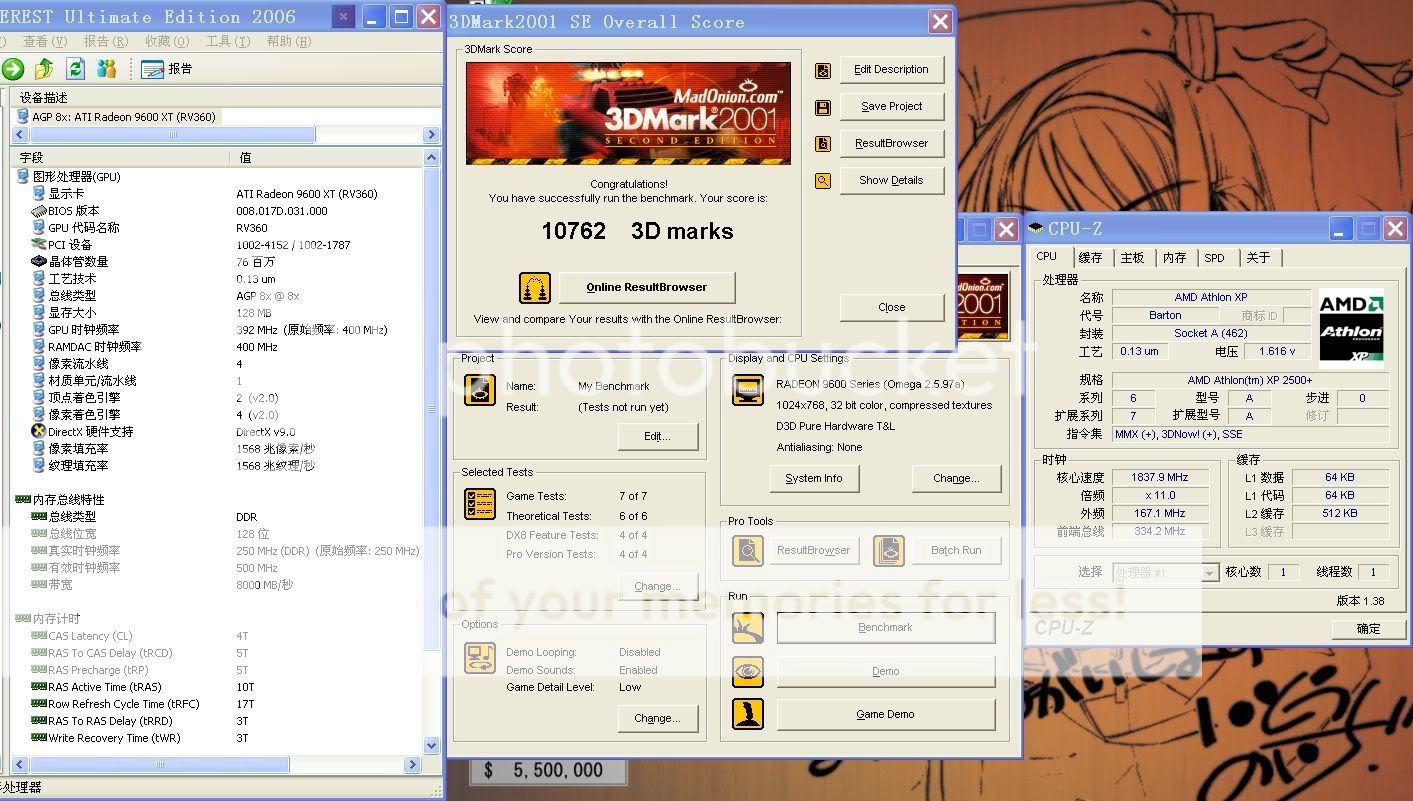1413x801 pixels.
Task: Open the 查看(V) menu in EVEREST
Action: 45,41
